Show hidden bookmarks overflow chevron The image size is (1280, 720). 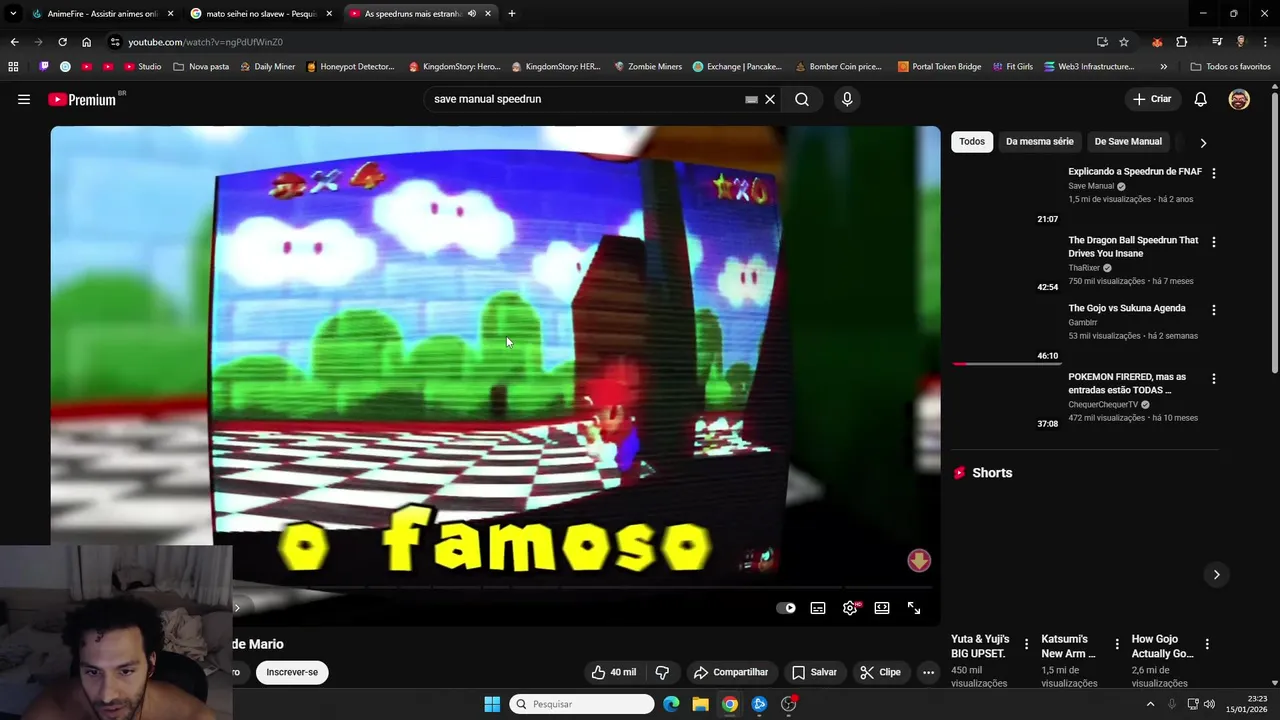[1163, 67]
